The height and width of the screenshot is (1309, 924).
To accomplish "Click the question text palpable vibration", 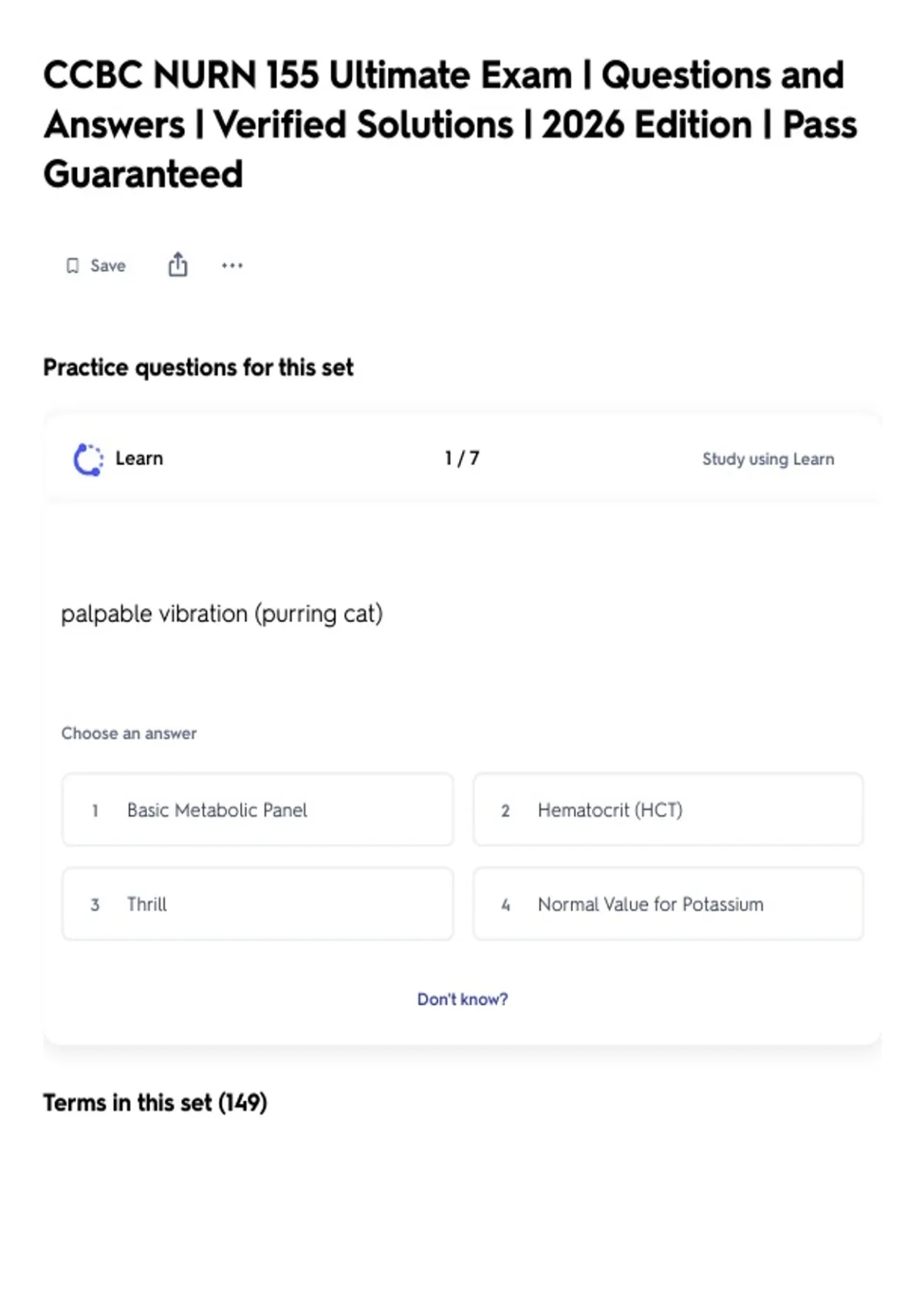I will (222, 614).
